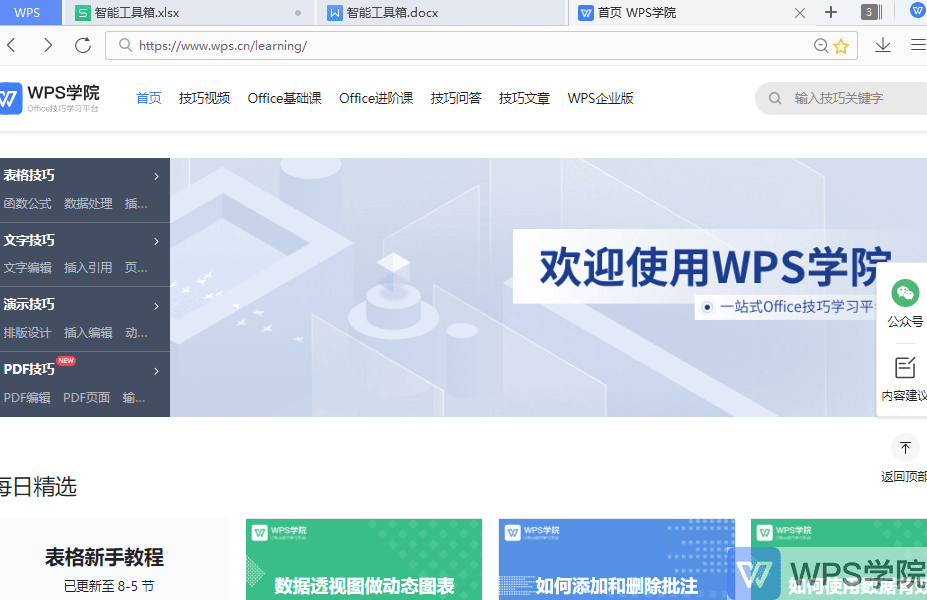Switch to 智能工具箱.docx tab
This screenshot has width=927, height=600.
click(x=440, y=12)
